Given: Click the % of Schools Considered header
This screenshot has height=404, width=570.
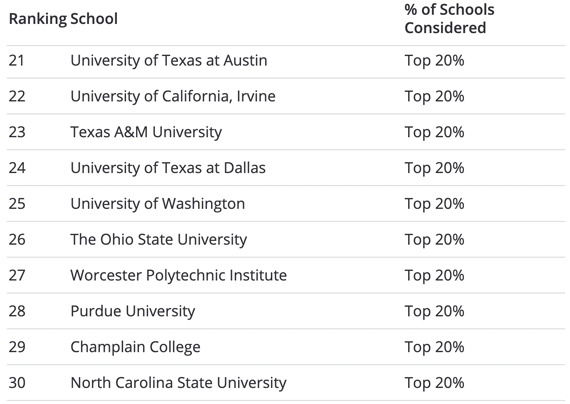Looking at the screenshot, I should 449,19.
